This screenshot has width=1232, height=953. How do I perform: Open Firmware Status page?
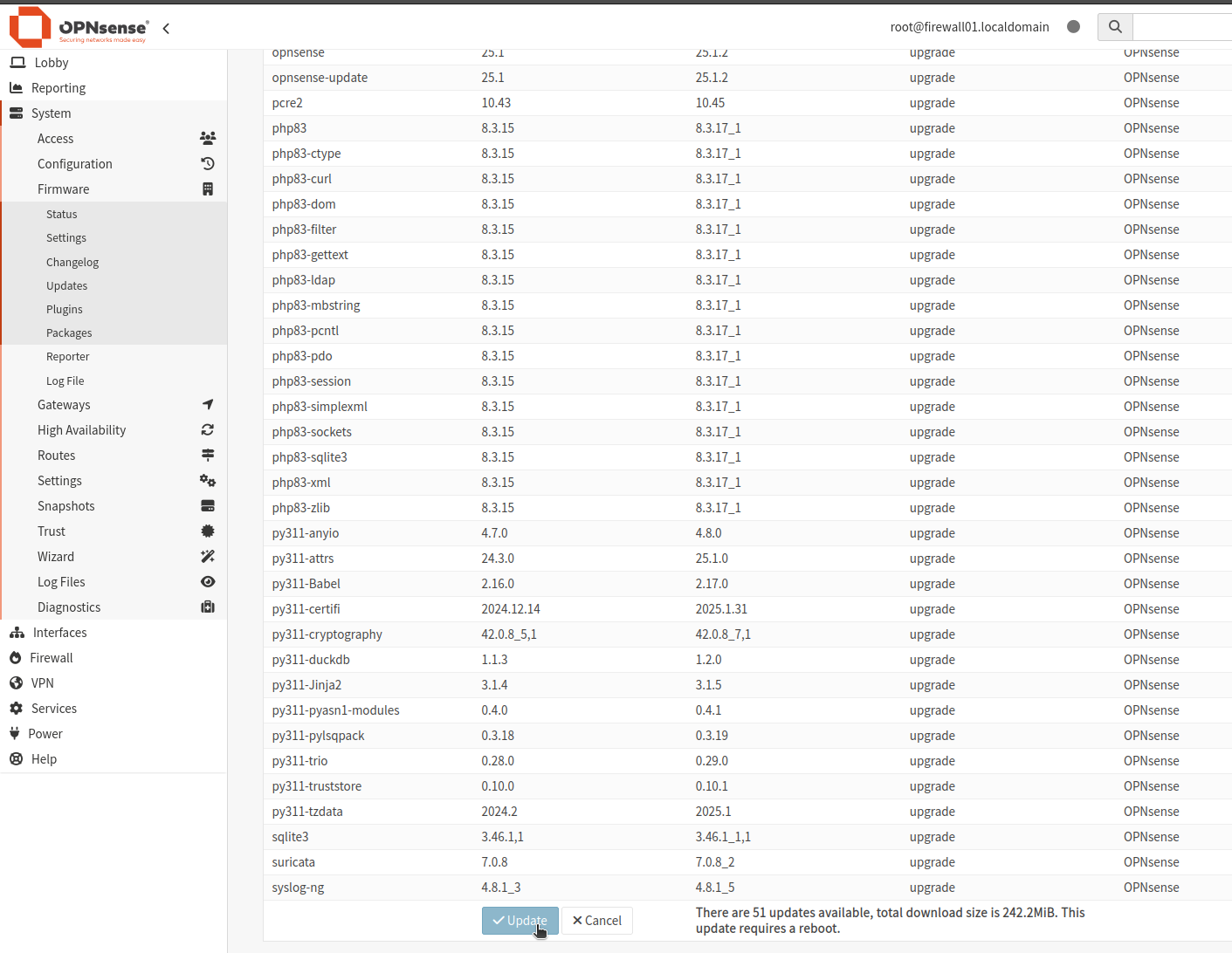[x=62, y=215]
